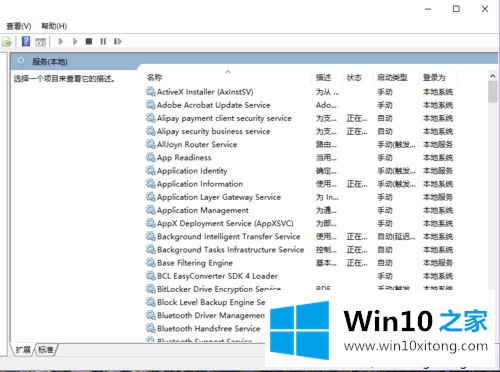The height and width of the screenshot is (372, 500).
Task: Click 自动(延迟... startup type of Background Intelligent Transfer
Action: (396, 236)
